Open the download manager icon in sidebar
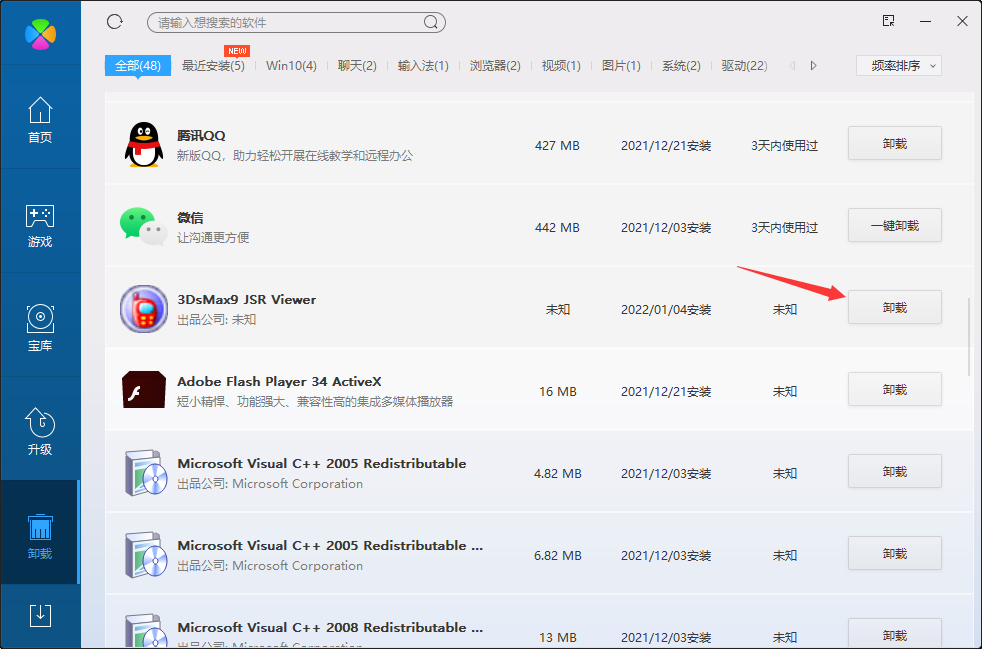The height and width of the screenshot is (649, 982). (x=40, y=616)
